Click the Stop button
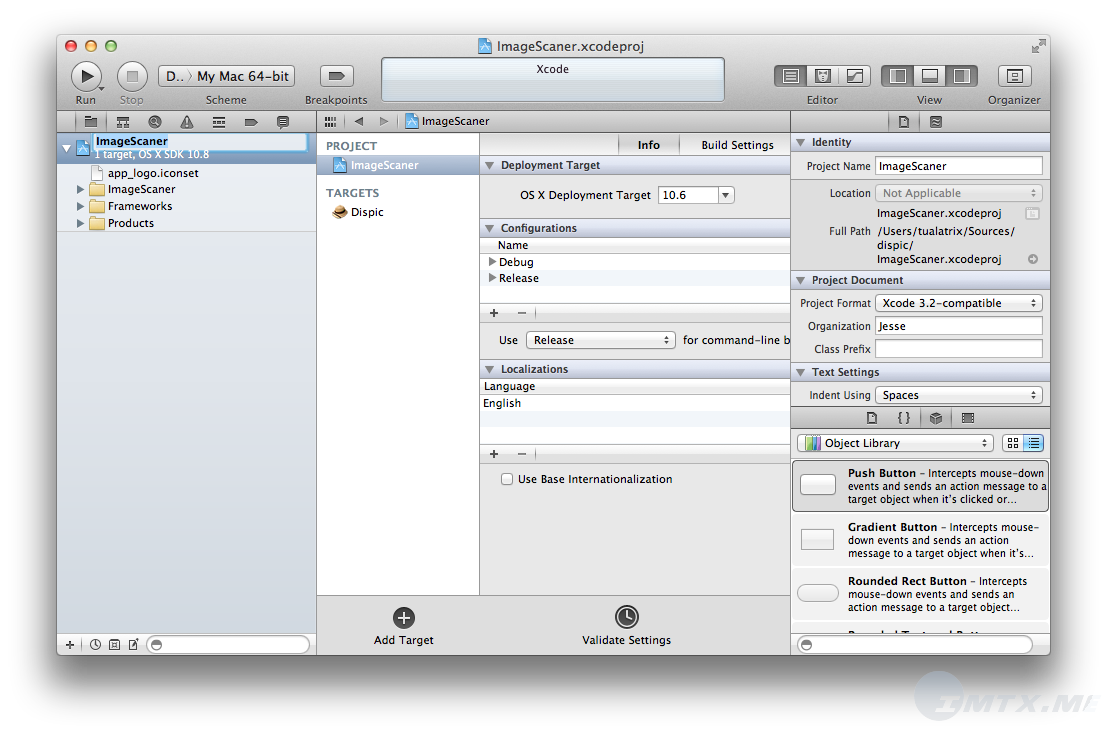This screenshot has width=1107, height=734. tap(131, 76)
